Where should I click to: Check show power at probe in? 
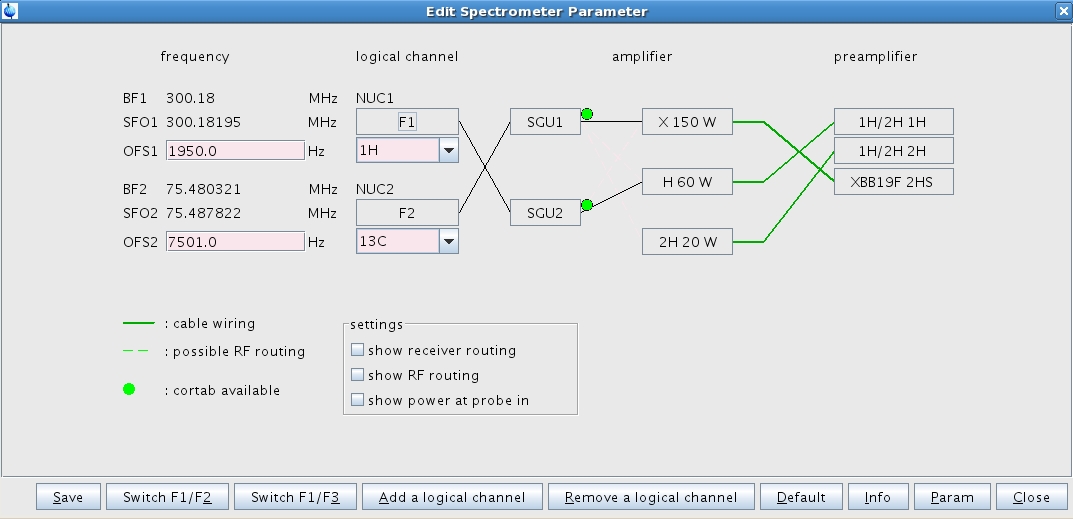click(358, 400)
